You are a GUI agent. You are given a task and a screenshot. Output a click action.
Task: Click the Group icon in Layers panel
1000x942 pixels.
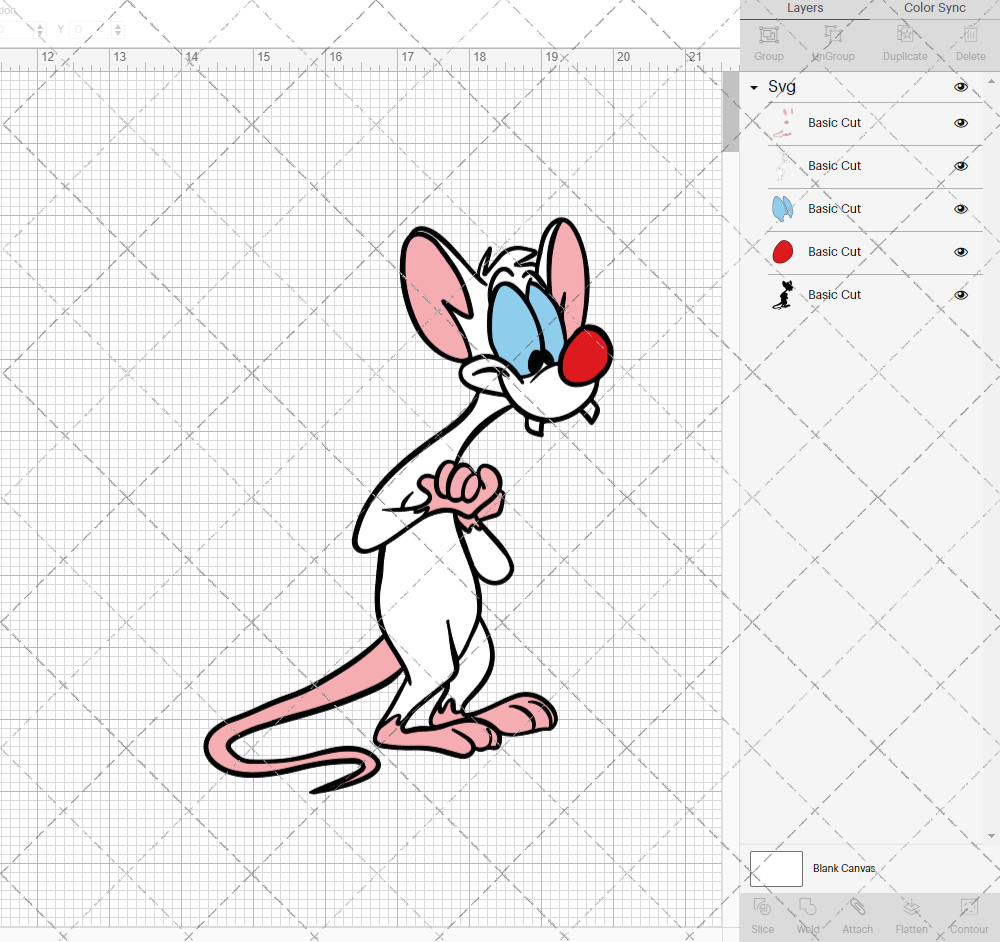tap(768, 35)
